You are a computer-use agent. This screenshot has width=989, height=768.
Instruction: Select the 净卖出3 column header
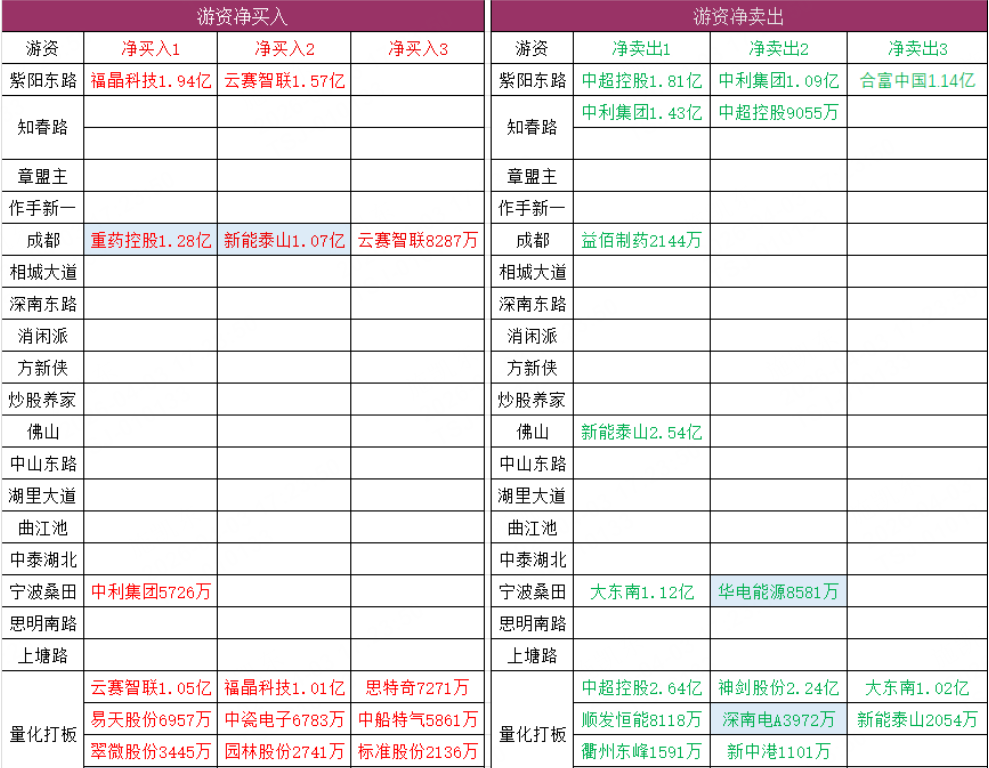tap(917, 49)
